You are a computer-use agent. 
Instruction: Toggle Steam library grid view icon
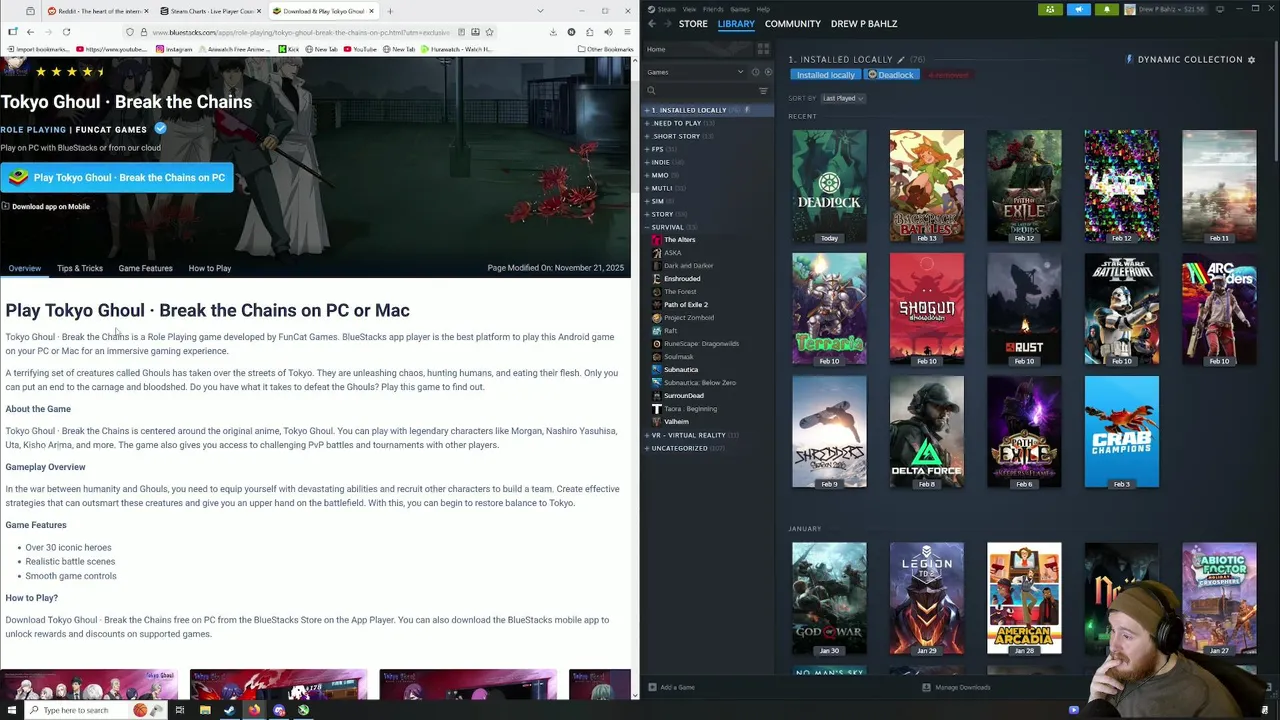[x=763, y=49]
